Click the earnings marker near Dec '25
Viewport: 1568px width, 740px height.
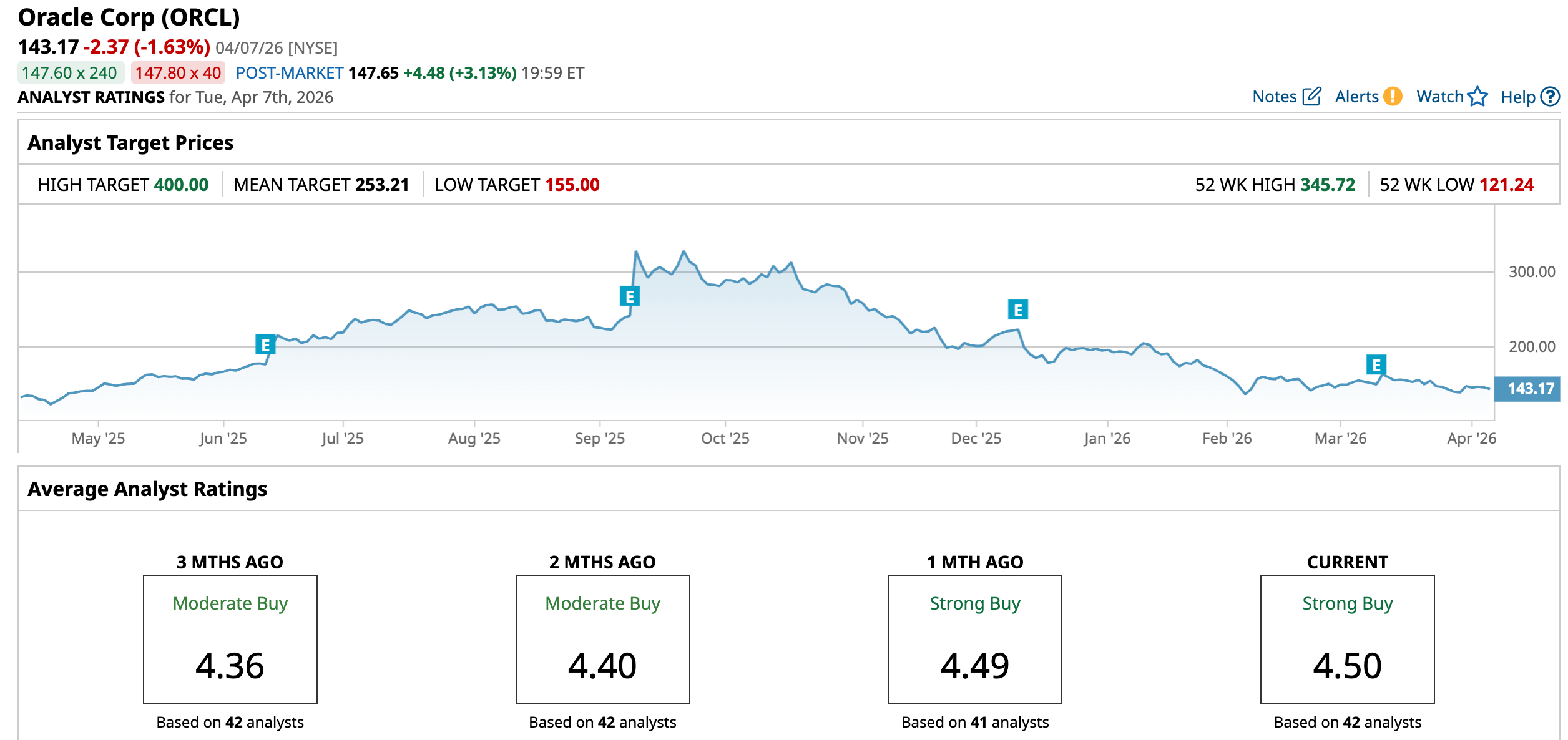coord(1017,309)
